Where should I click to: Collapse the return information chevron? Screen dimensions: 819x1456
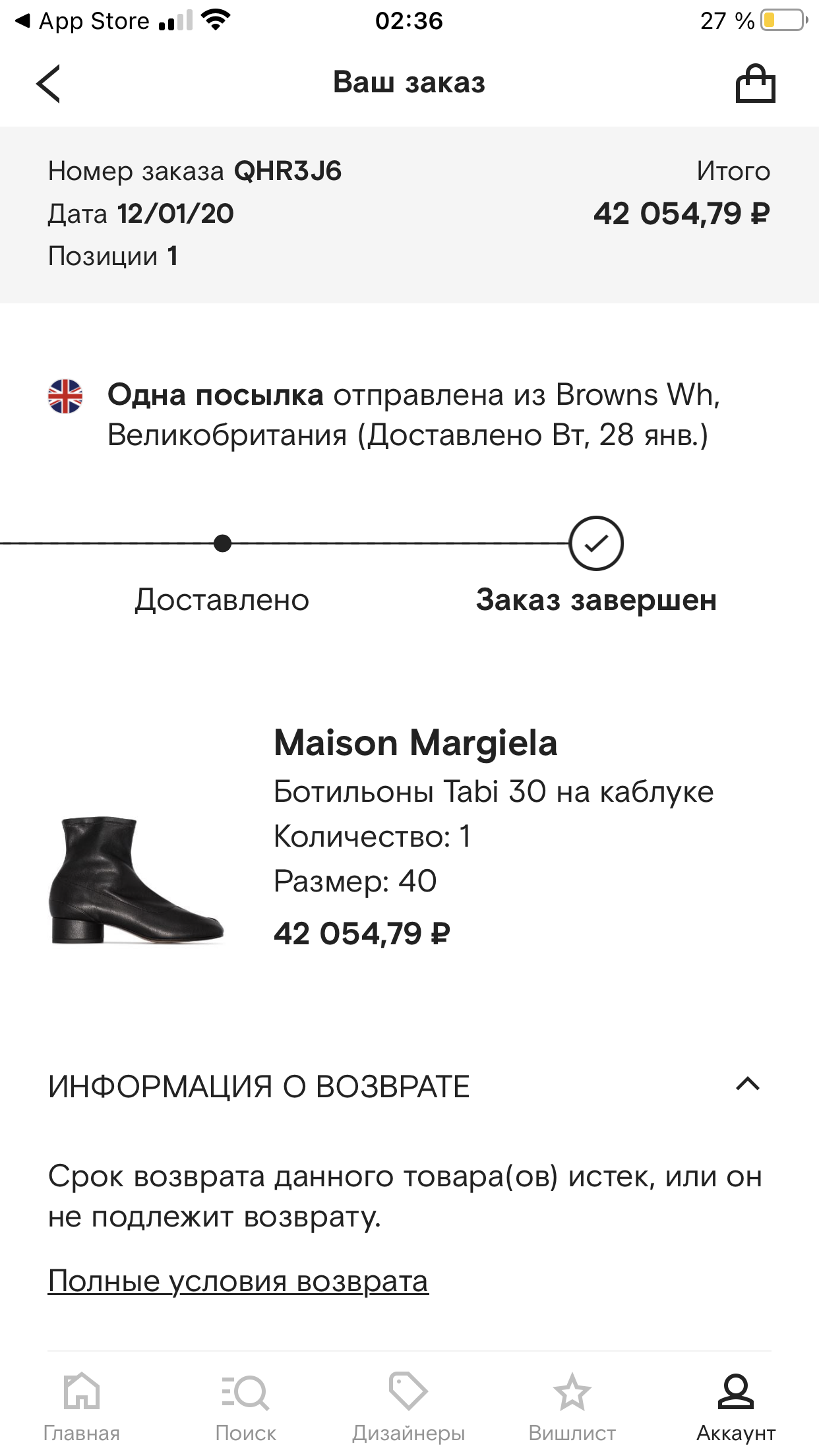tap(748, 1085)
